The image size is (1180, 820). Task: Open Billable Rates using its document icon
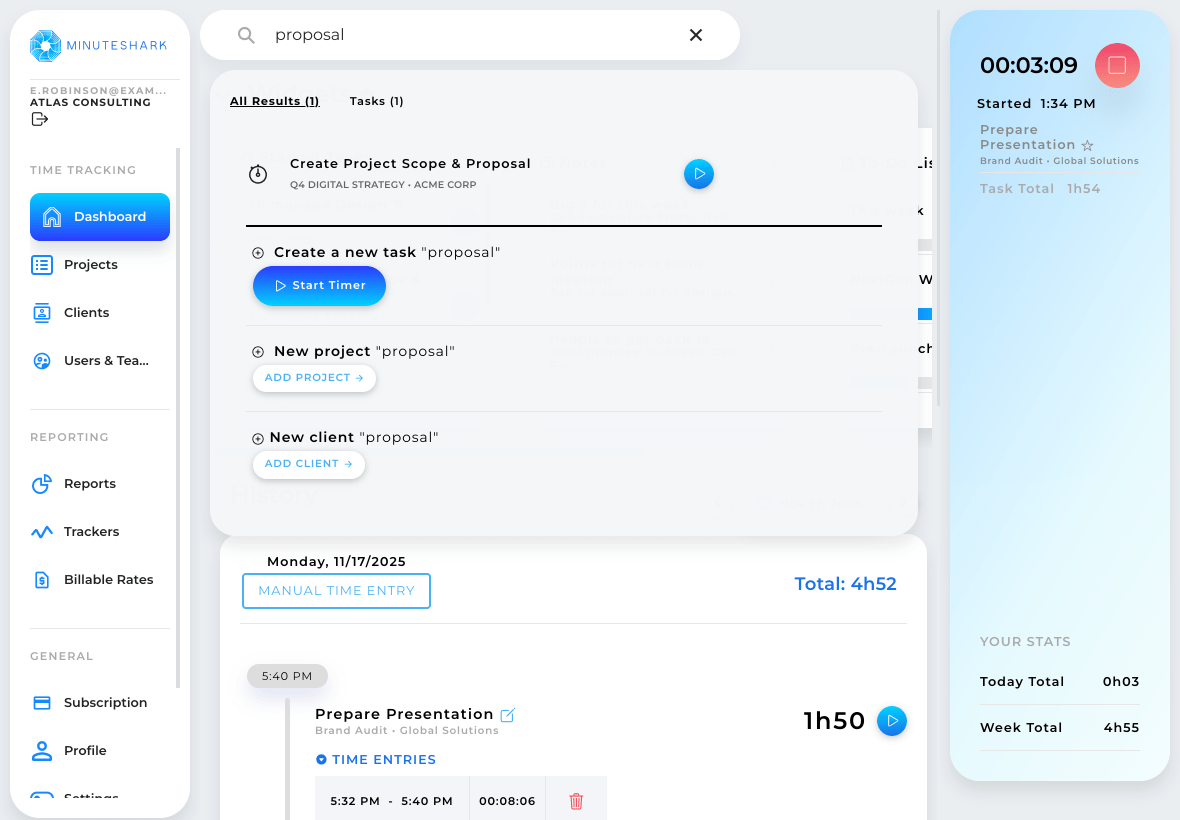pyautogui.click(x=41, y=579)
